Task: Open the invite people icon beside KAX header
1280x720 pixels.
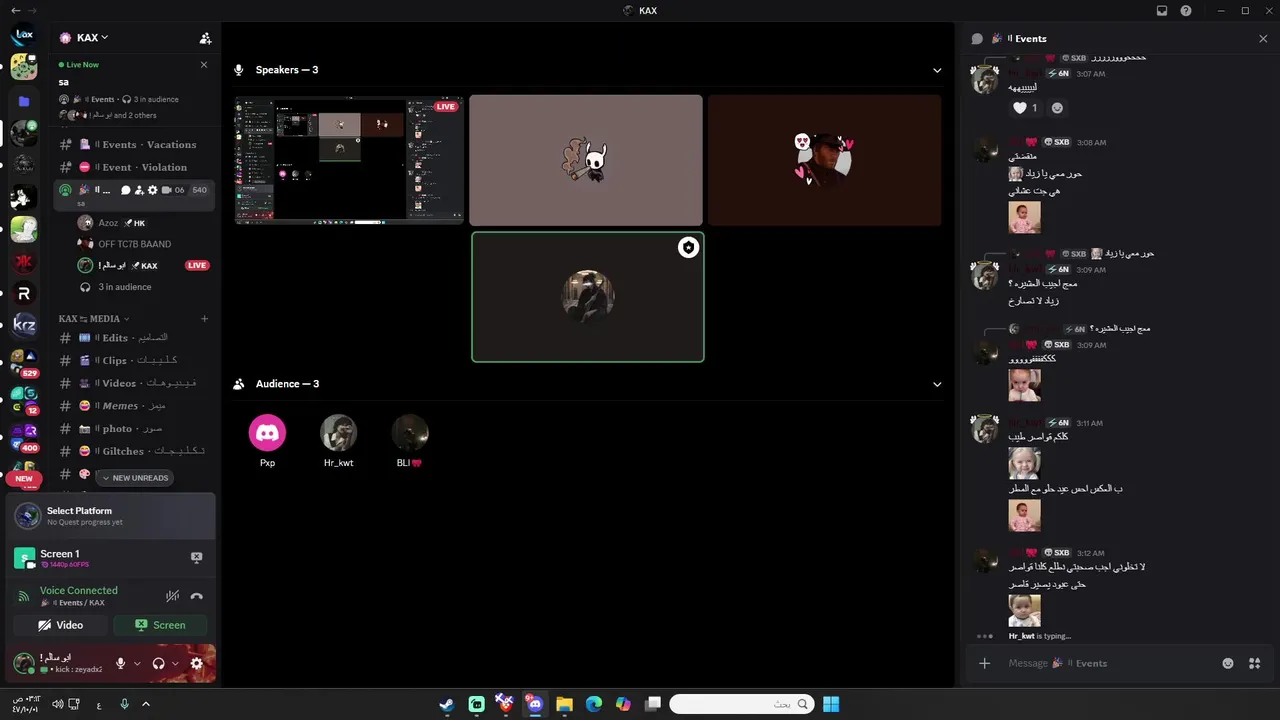Action: pos(205,38)
